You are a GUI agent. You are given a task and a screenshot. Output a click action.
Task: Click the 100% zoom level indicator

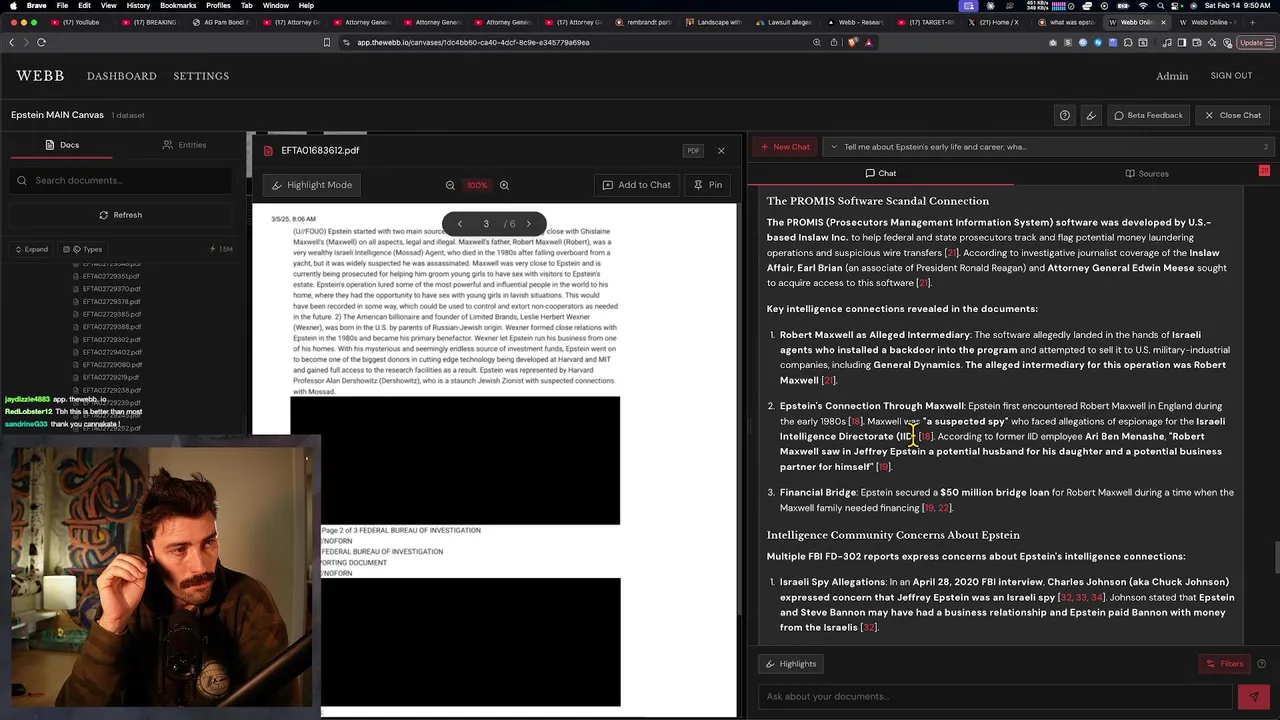point(477,185)
